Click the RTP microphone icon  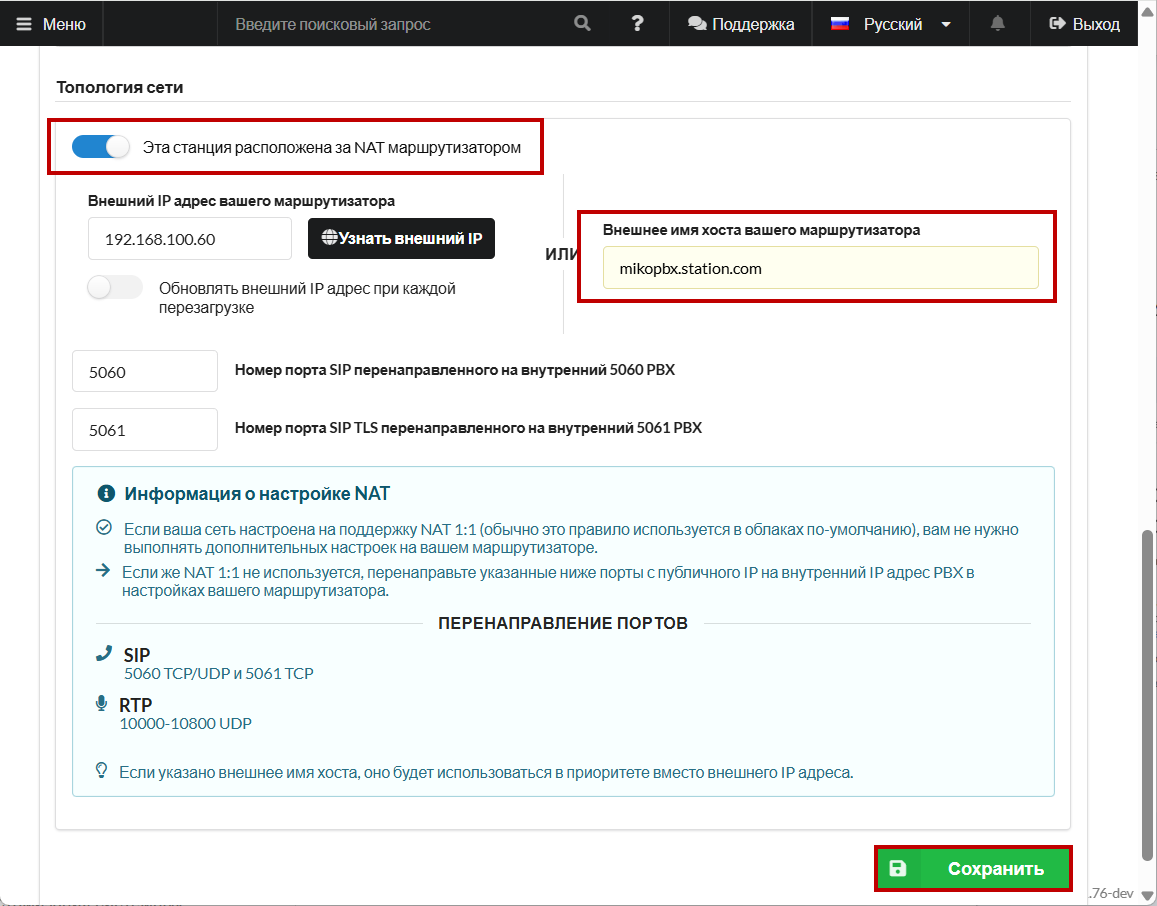[x=101, y=704]
